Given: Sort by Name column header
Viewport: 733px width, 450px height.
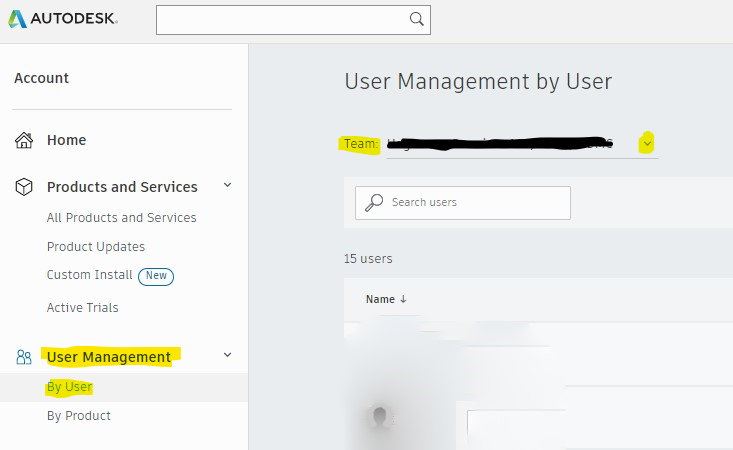Looking at the screenshot, I should pyautogui.click(x=380, y=300).
